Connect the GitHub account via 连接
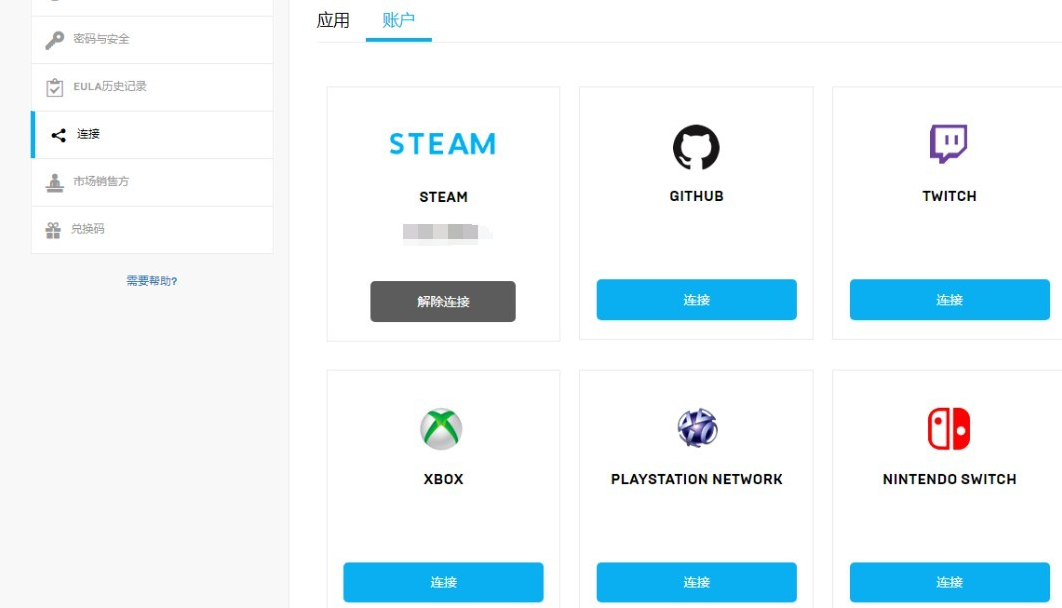 point(696,299)
